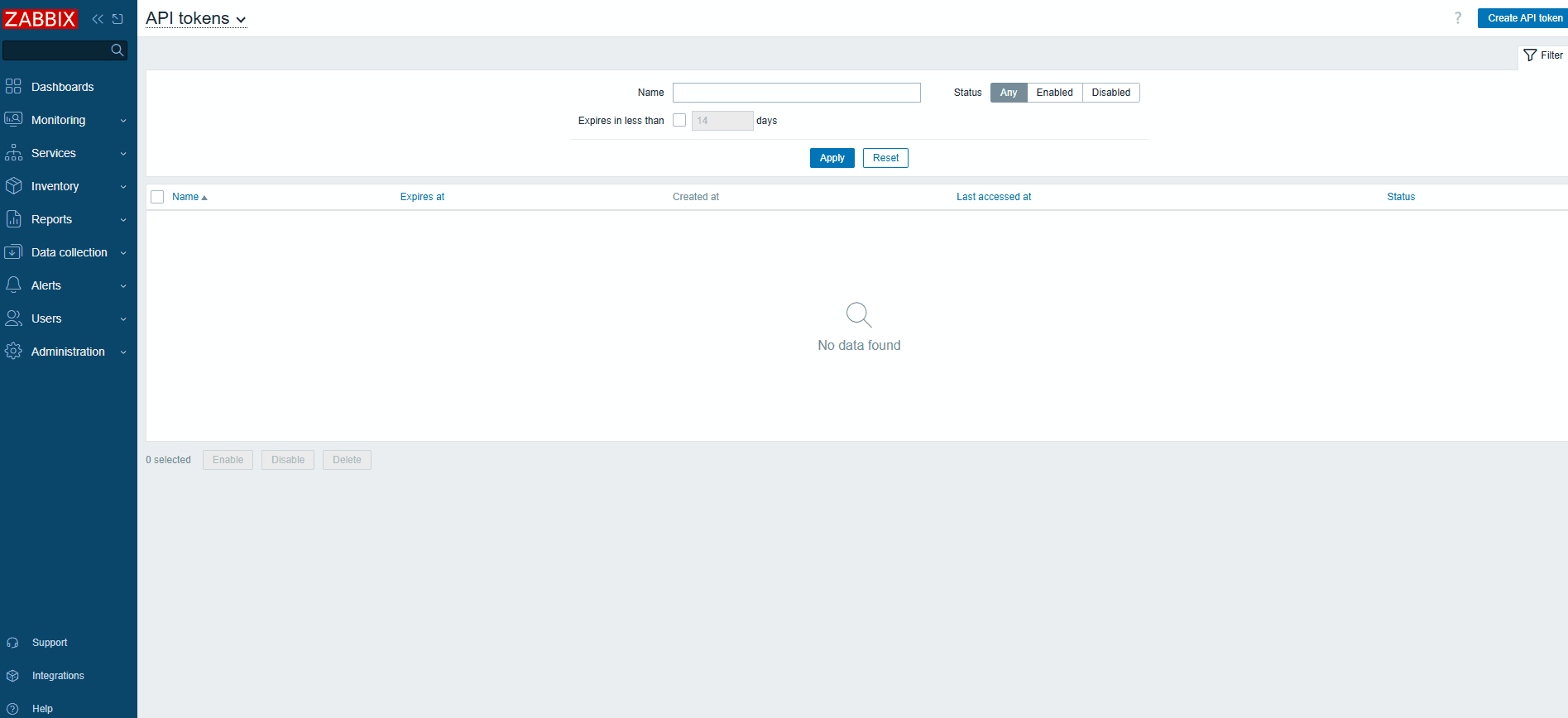Expand the Monitoring menu section
The width and height of the screenshot is (1568, 718).
point(68,120)
